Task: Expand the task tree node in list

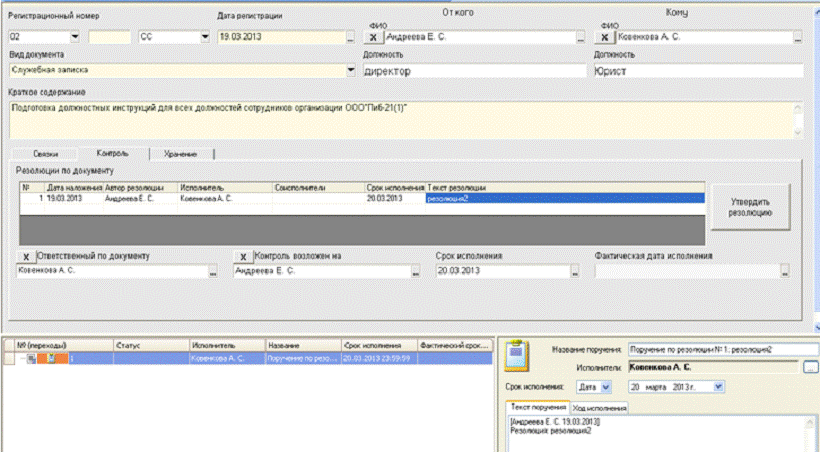Action: [x=22, y=358]
